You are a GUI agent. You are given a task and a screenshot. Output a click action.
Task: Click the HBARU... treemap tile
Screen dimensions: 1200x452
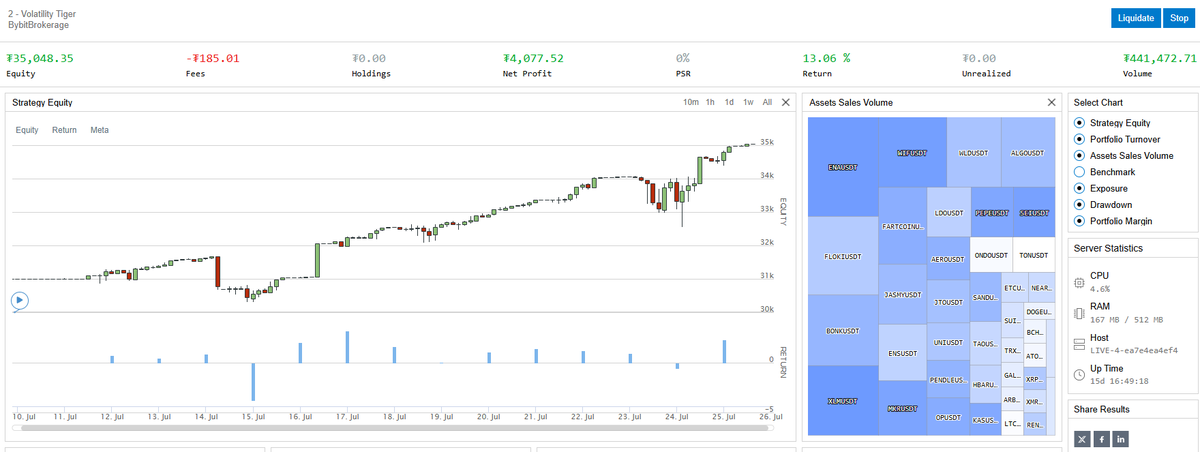click(986, 384)
